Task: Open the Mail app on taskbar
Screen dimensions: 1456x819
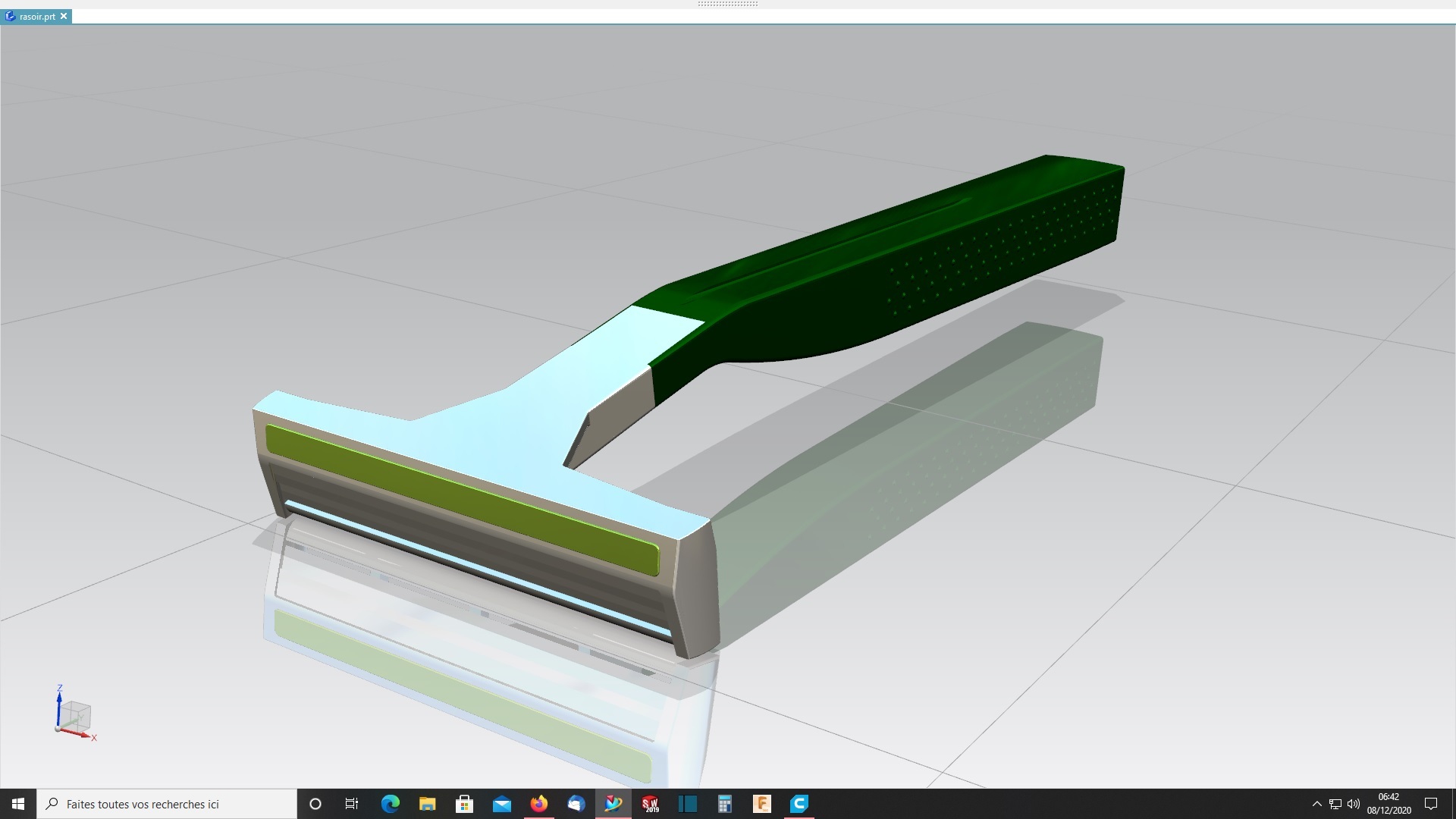Action: (x=501, y=804)
